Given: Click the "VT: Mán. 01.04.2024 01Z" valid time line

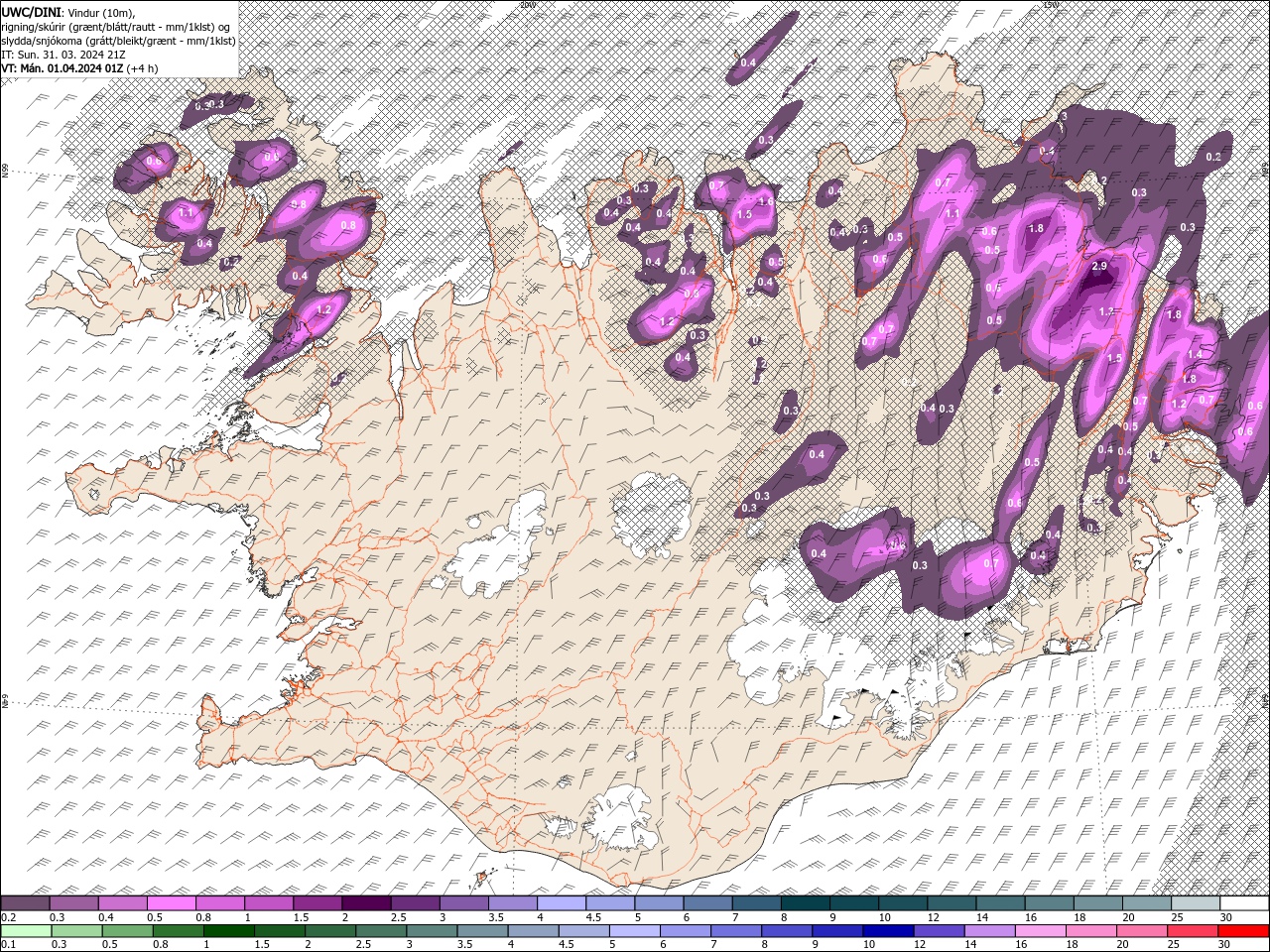Looking at the screenshot, I should pyautogui.click(x=62, y=68).
